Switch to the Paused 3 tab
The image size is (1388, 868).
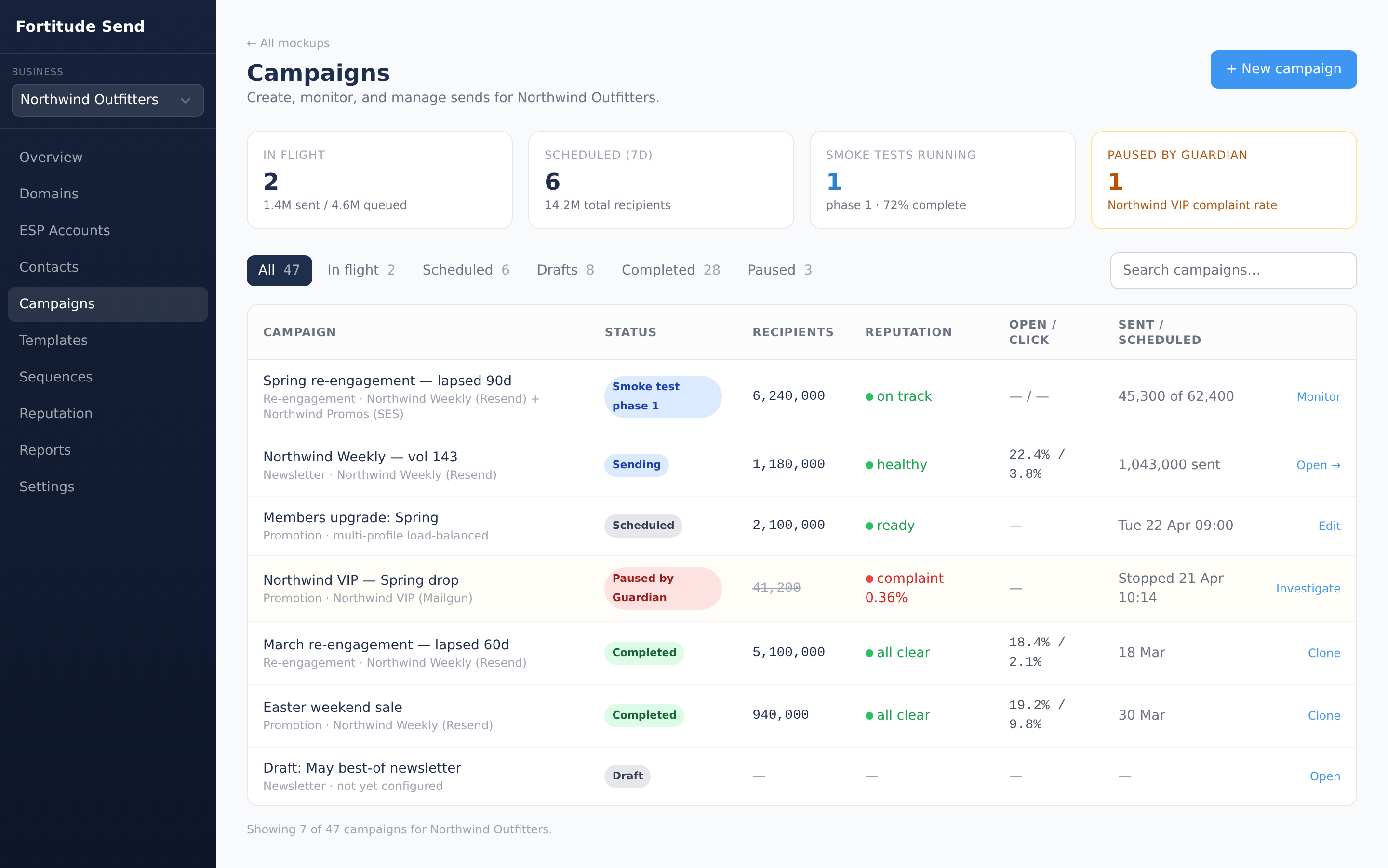point(779,270)
